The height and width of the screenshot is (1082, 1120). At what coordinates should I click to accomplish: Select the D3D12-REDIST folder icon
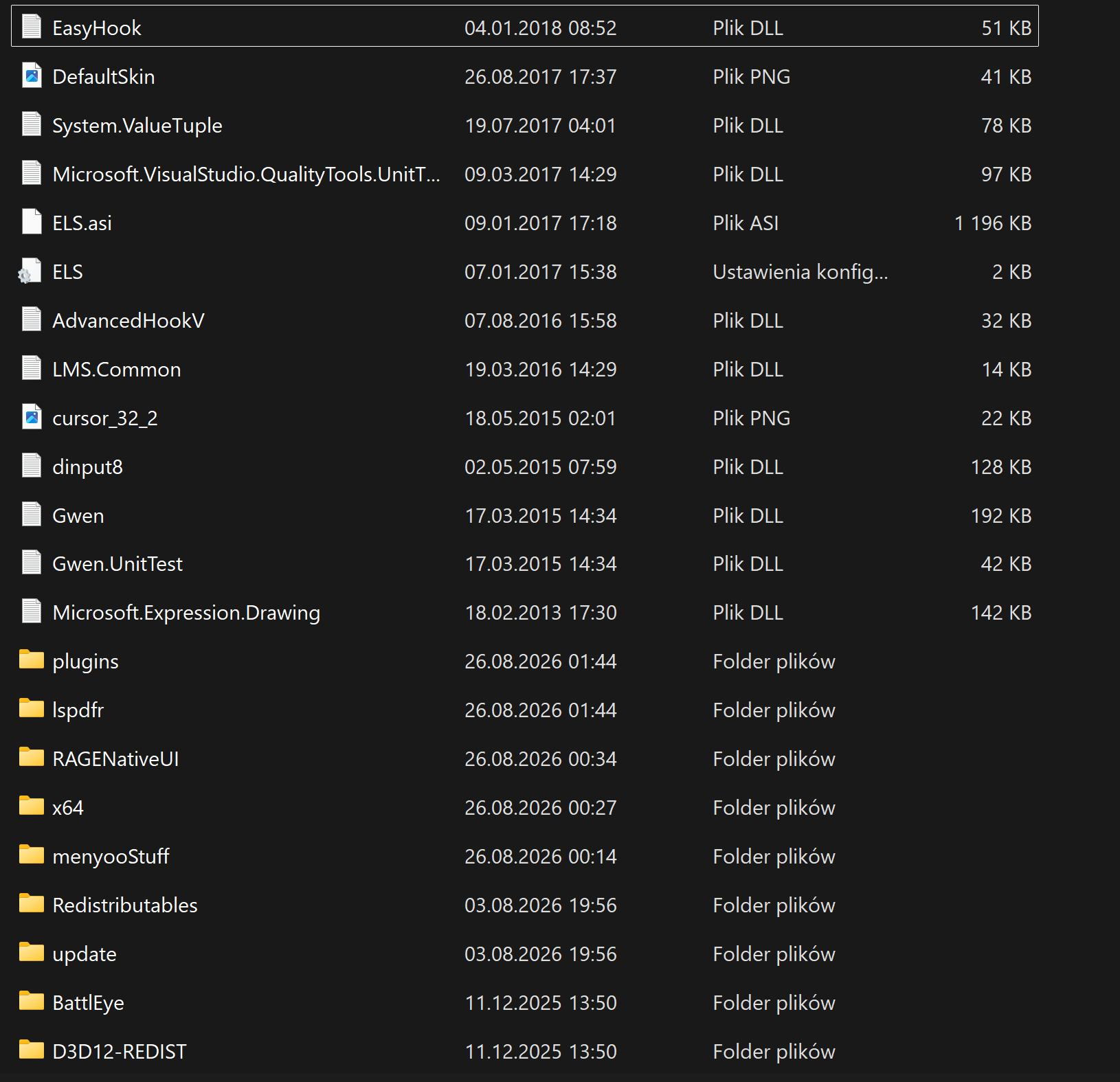(32, 1050)
